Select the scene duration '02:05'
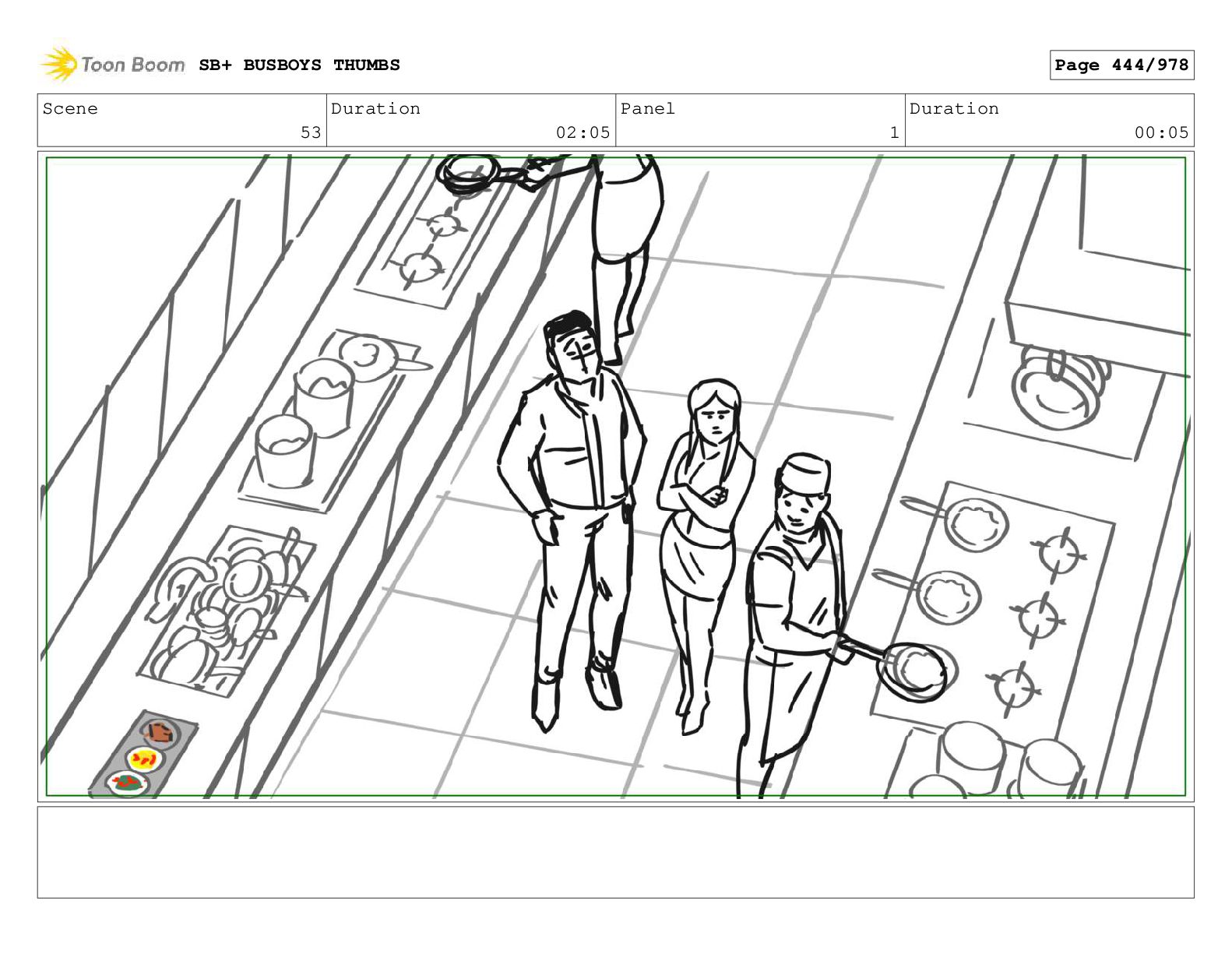 point(583,132)
